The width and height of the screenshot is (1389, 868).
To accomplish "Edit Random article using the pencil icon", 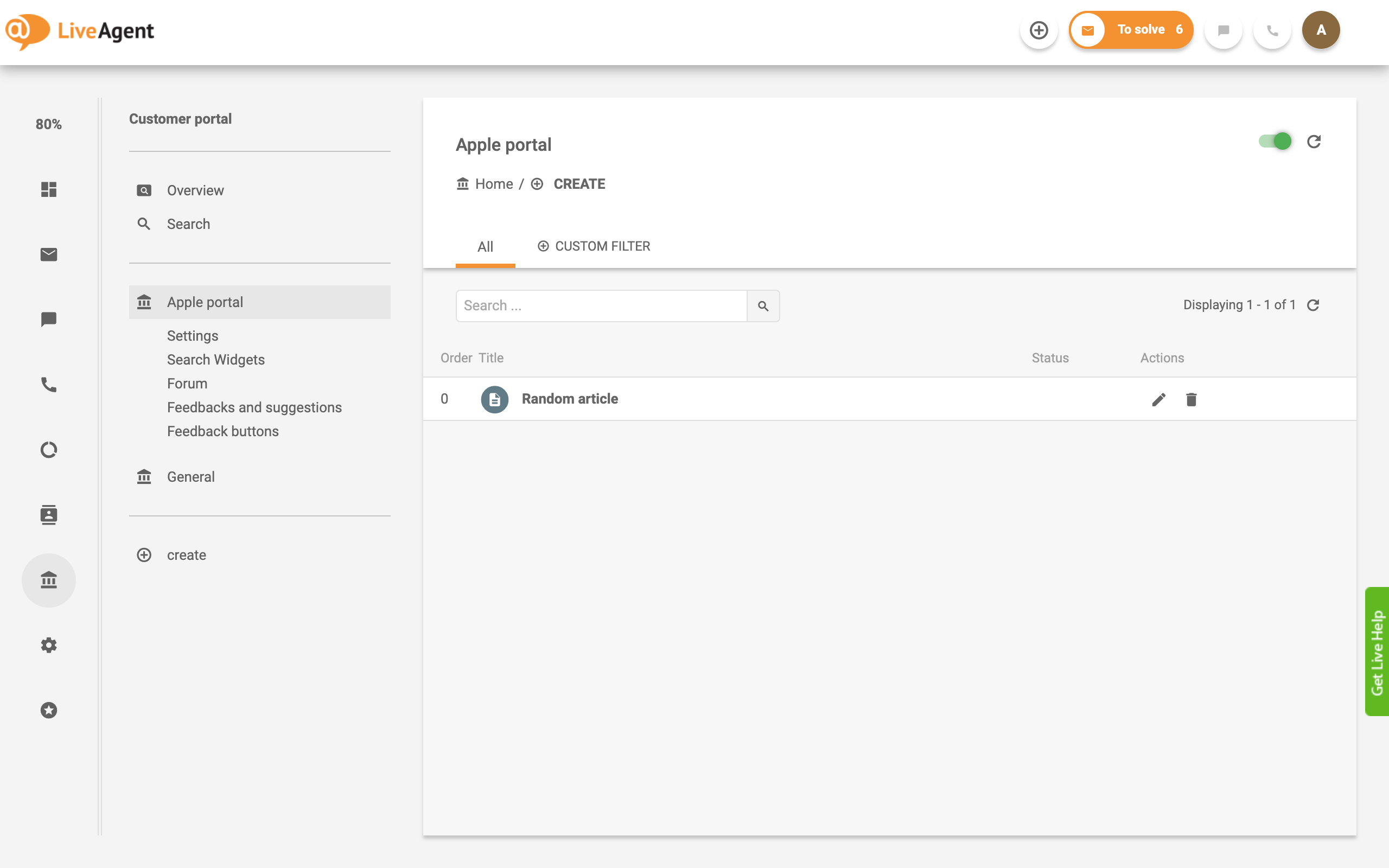I will click(1159, 399).
